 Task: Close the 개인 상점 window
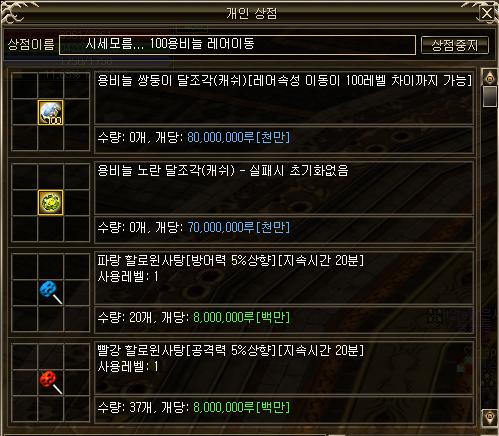click(487, 14)
